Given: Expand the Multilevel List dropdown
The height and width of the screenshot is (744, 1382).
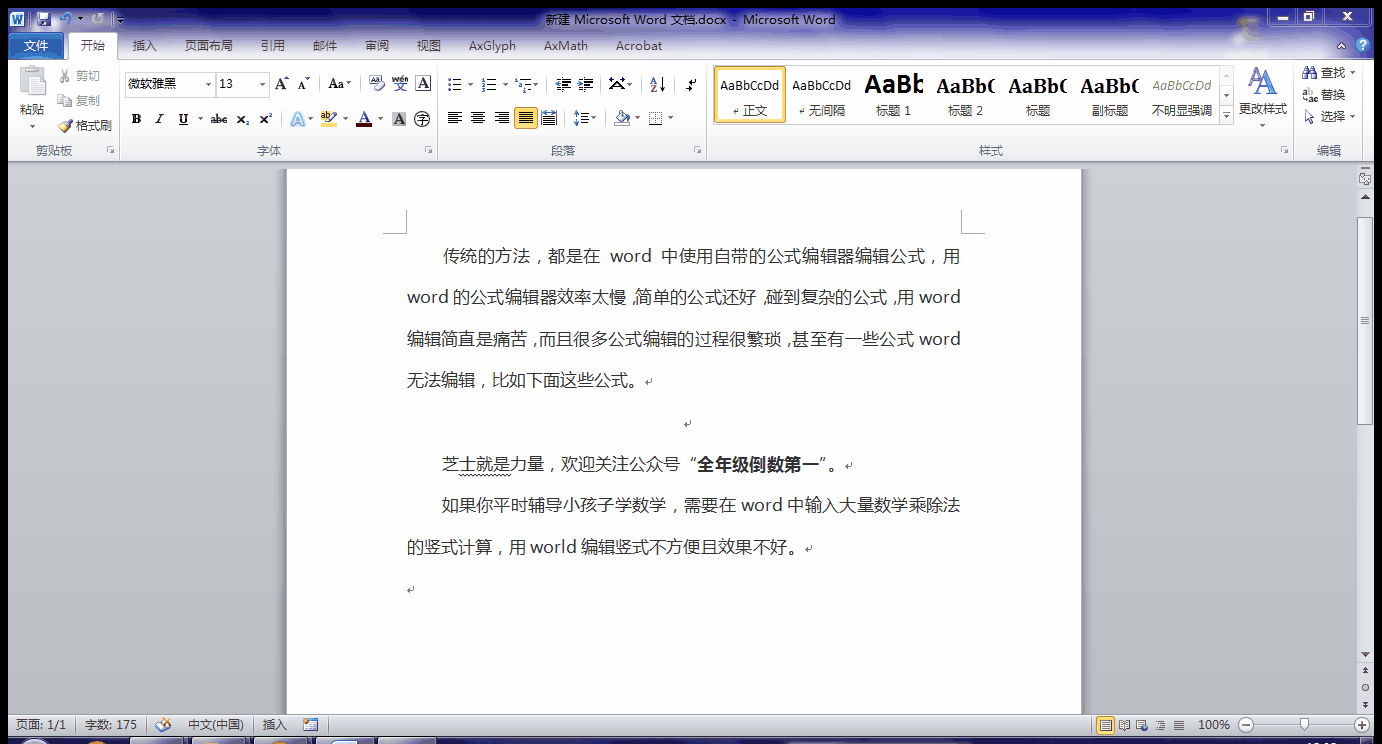Looking at the screenshot, I should [535, 85].
